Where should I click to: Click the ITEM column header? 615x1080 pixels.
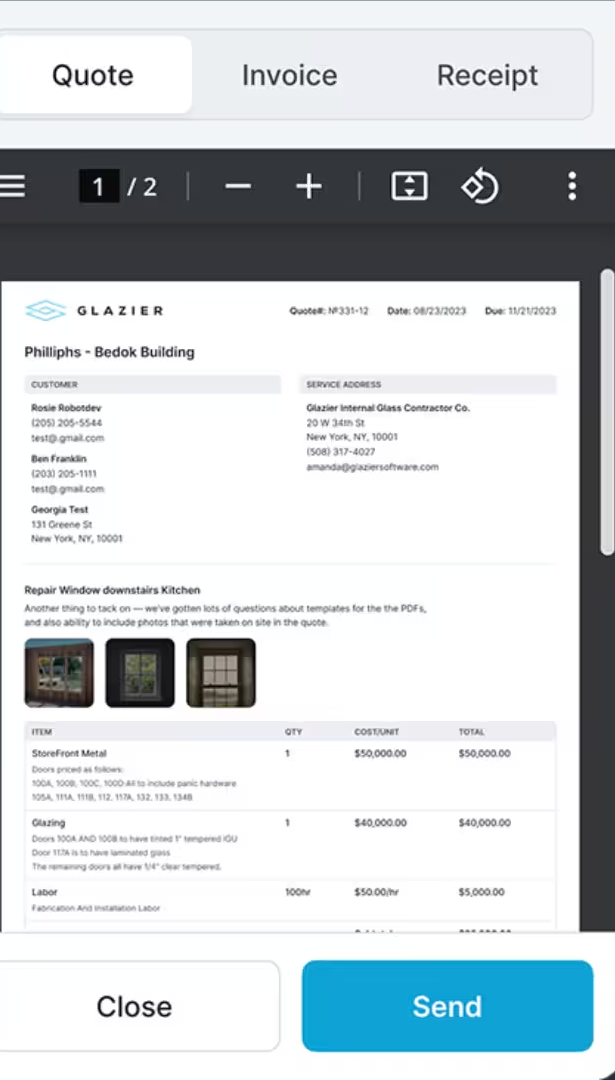[41, 731]
